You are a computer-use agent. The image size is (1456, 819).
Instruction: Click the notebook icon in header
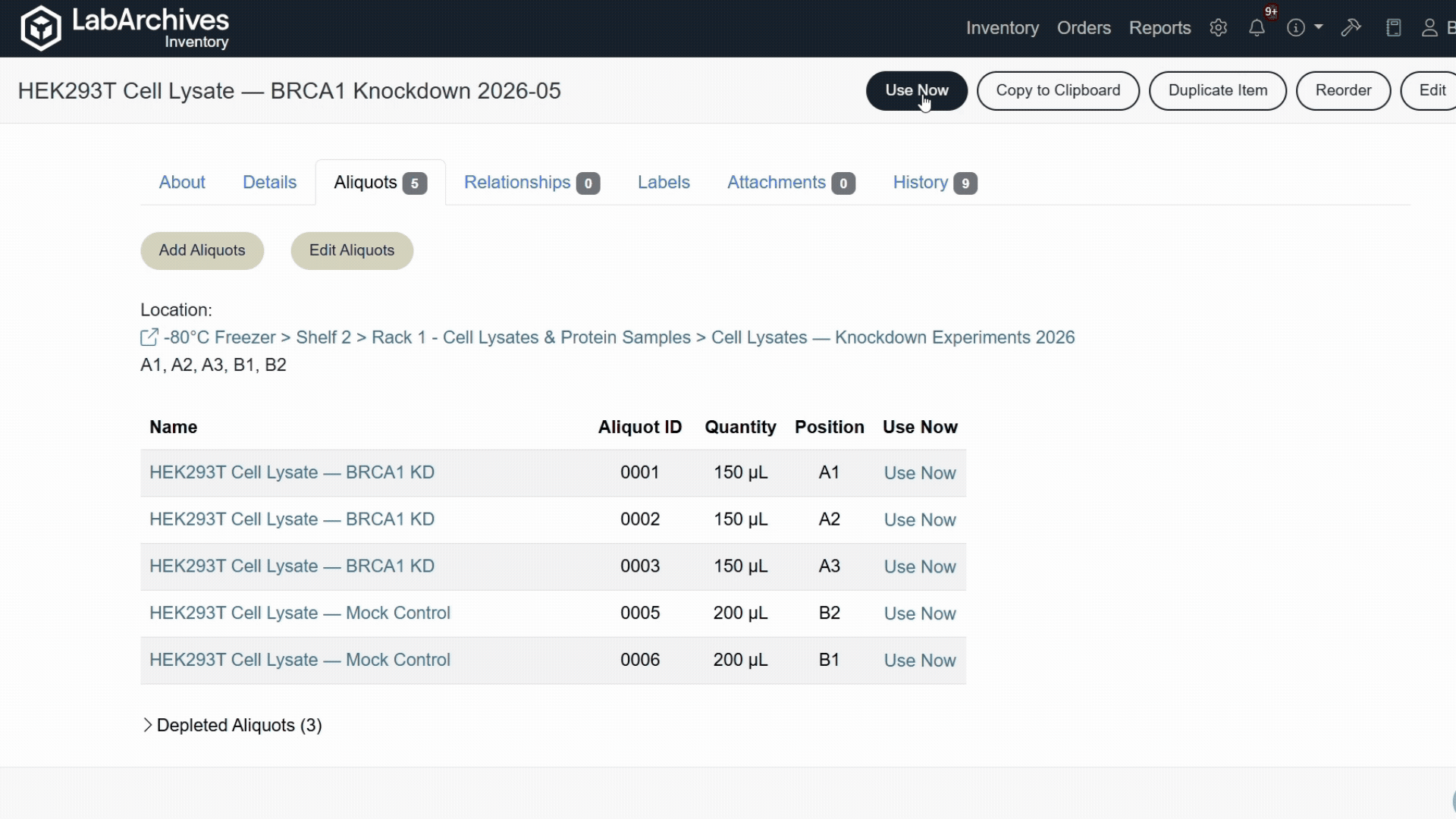[x=1393, y=28]
